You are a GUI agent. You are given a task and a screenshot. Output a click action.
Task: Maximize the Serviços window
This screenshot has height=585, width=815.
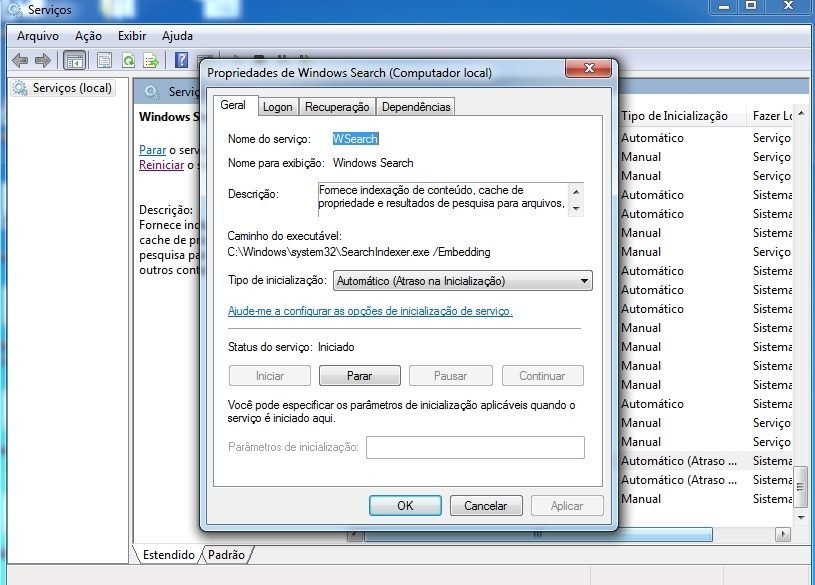pyautogui.click(x=751, y=6)
